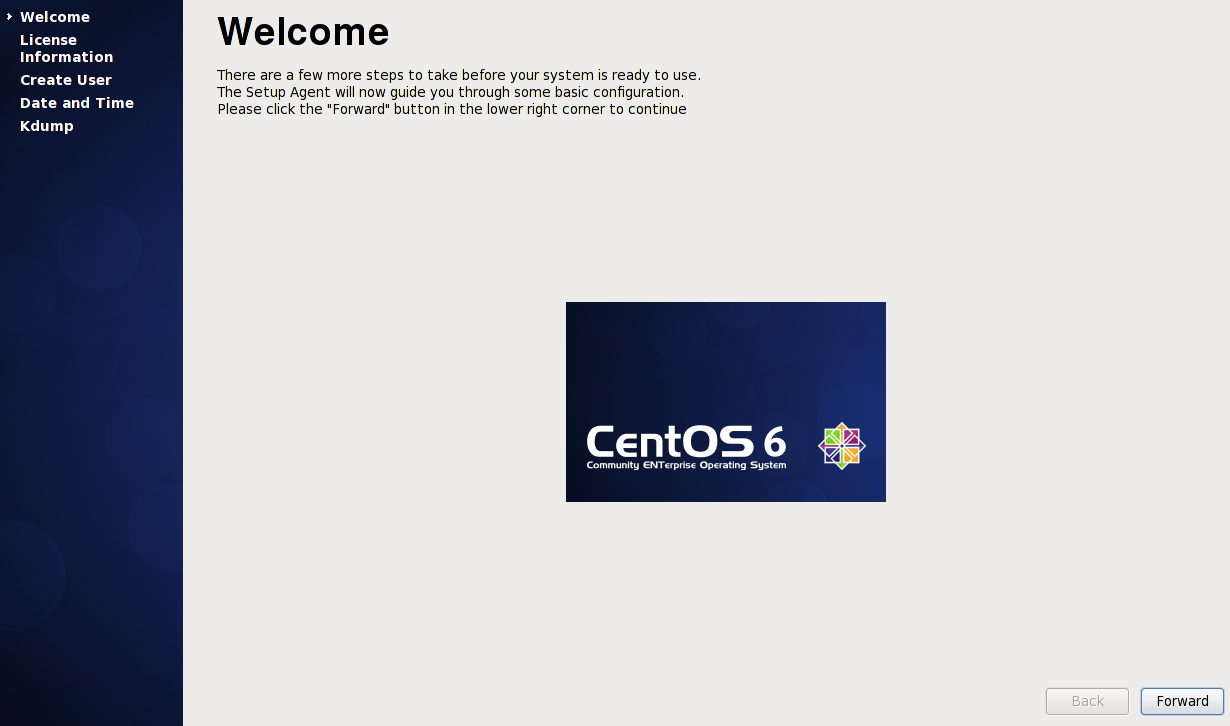The width and height of the screenshot is (1230, 726).
Task: Click the CentOS pinwheel logo icon
Action: coord(842,445)
